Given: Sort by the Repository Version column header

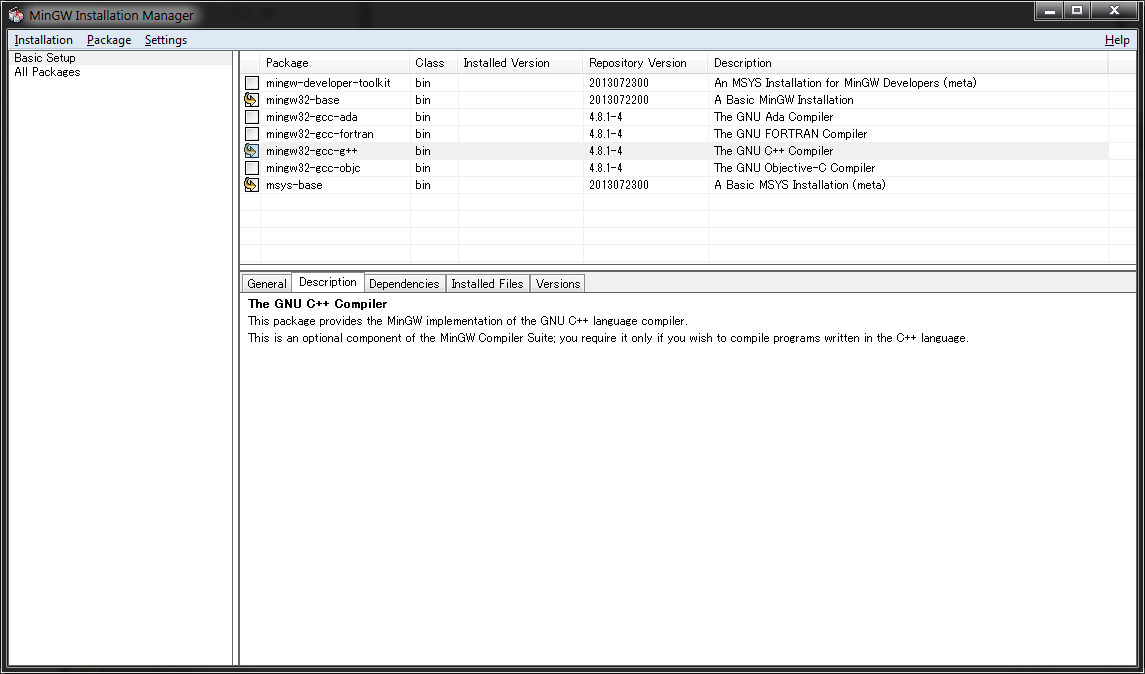Looking at the screenshot, I should pyautogui.click(x=638, y=63).
